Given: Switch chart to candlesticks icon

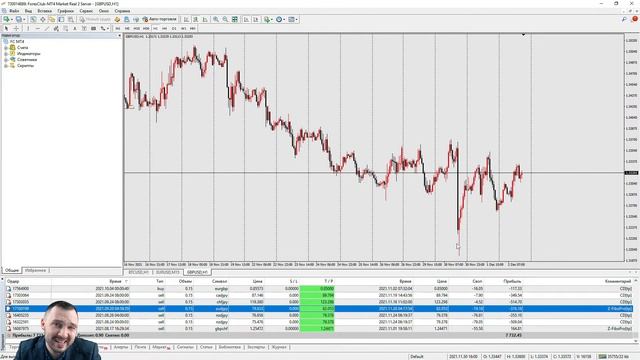Looking at the screenshot, I should pyautogui.click(x=196, y=19).
